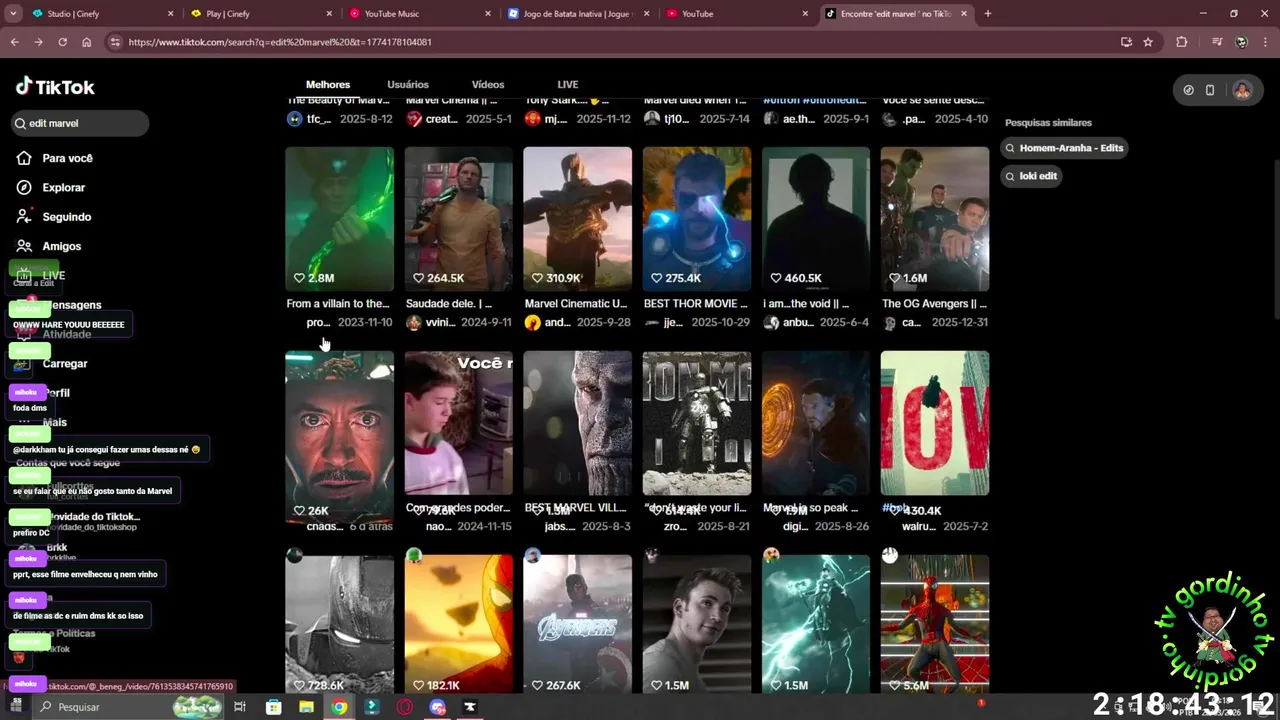Open The OG Avengers video
Image resolution: width=1280 pixels, height=720 pixels.
pos(935,219)
